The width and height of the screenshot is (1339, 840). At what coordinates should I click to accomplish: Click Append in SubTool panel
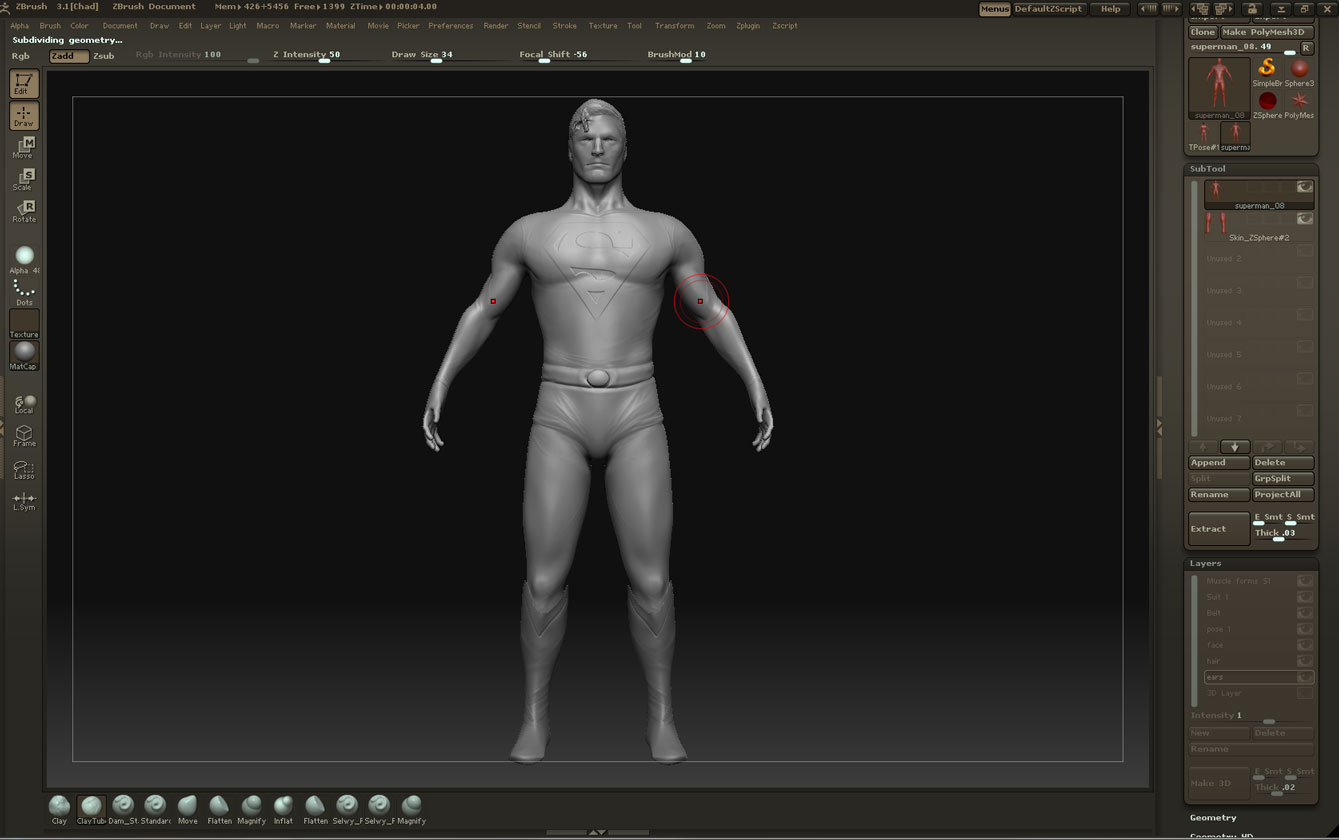coord(1219,463)
